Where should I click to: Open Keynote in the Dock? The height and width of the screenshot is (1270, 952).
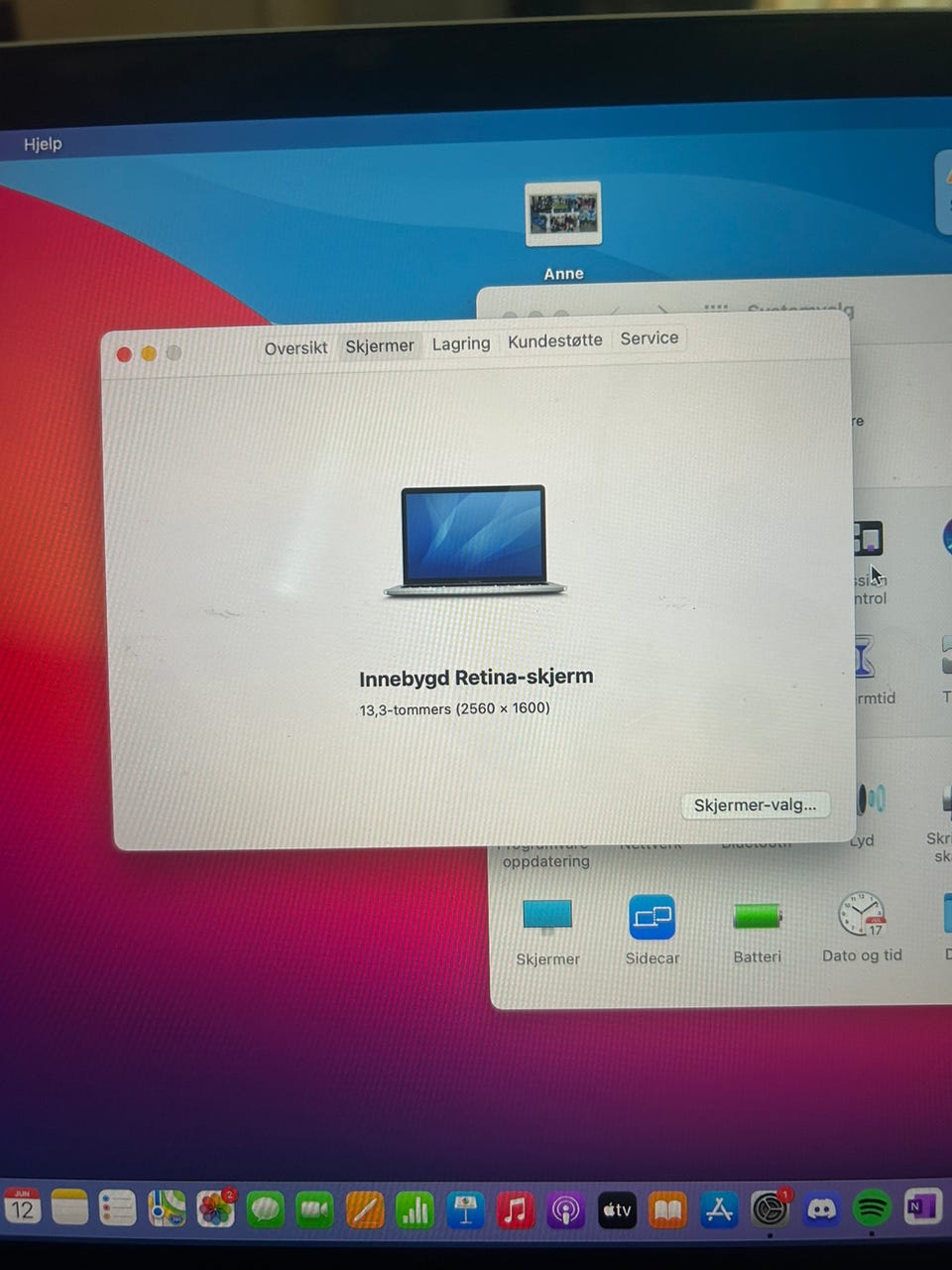[x=465, y=1210]
